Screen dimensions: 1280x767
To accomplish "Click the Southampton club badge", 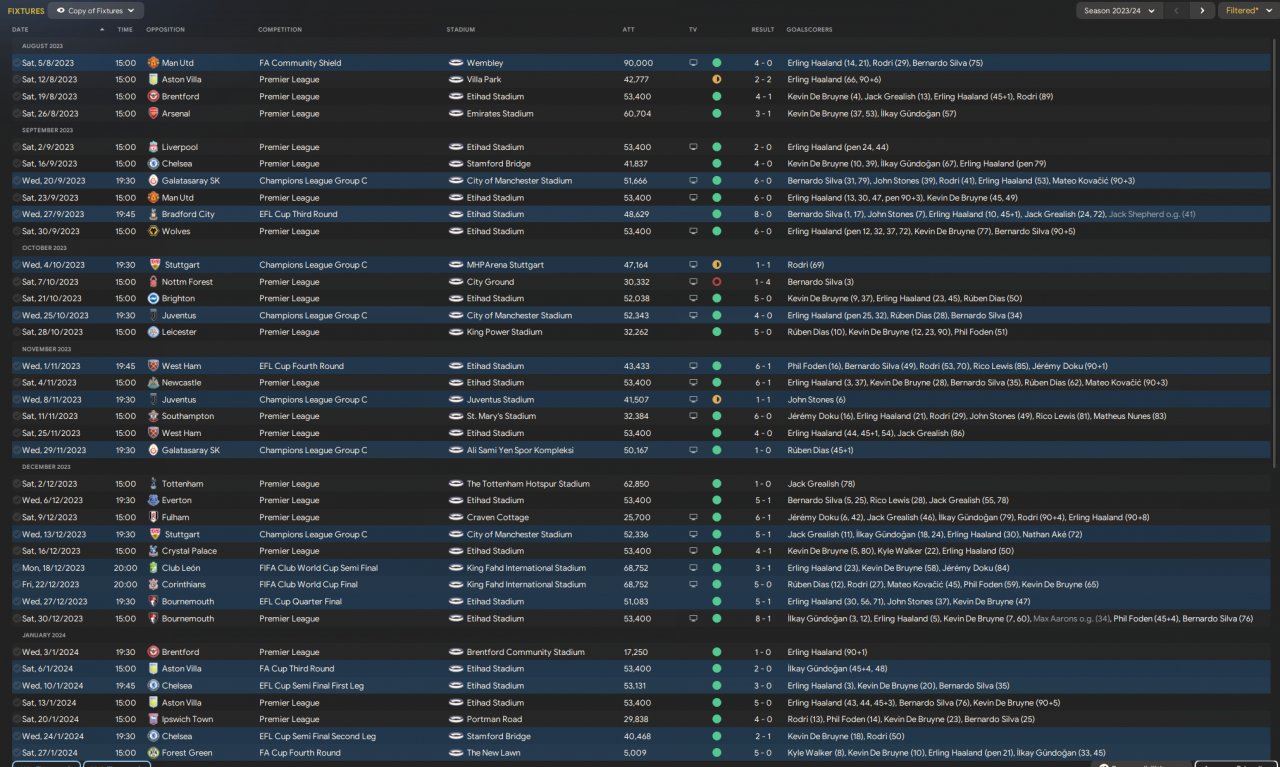I will (153, 416).
